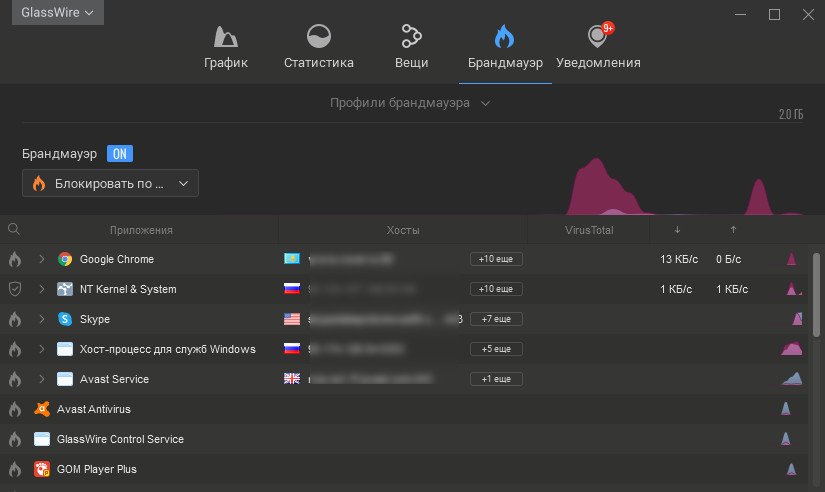Image resolution: width=825 pixels, height=492 pixels.
Task: Open Avast Service mini traffic graph
Action: [792, 378]
